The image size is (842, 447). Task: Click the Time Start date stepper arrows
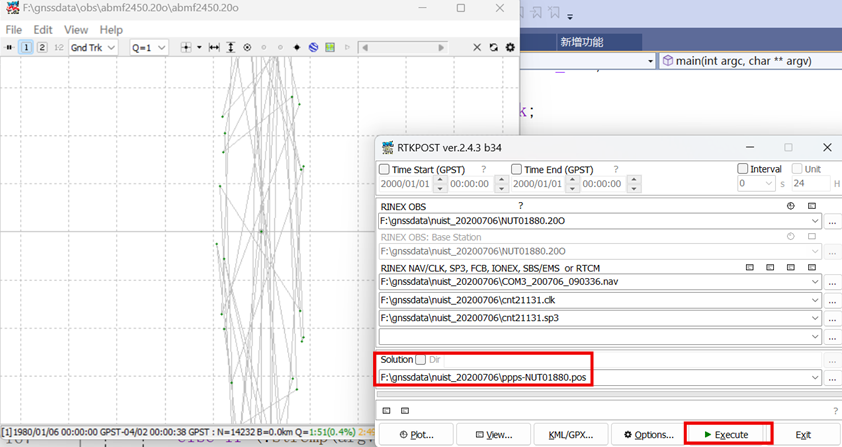pos(440,184)
